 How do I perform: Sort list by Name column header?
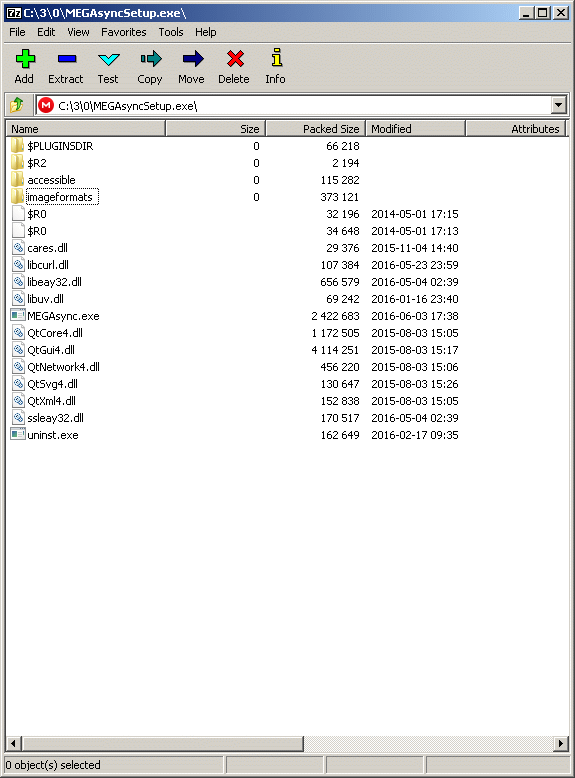(x=85, y=129)
